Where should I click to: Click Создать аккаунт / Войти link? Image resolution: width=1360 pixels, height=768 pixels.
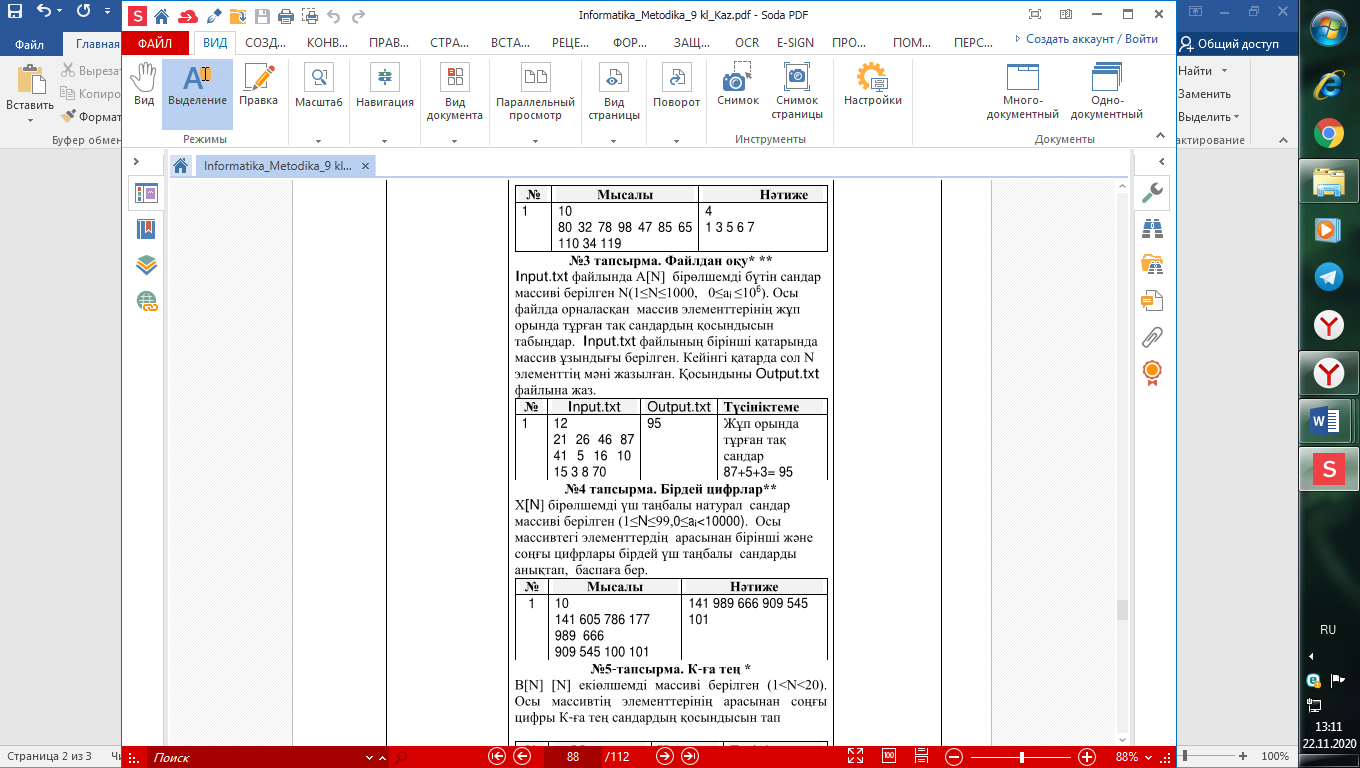[x=1091, y=39]
